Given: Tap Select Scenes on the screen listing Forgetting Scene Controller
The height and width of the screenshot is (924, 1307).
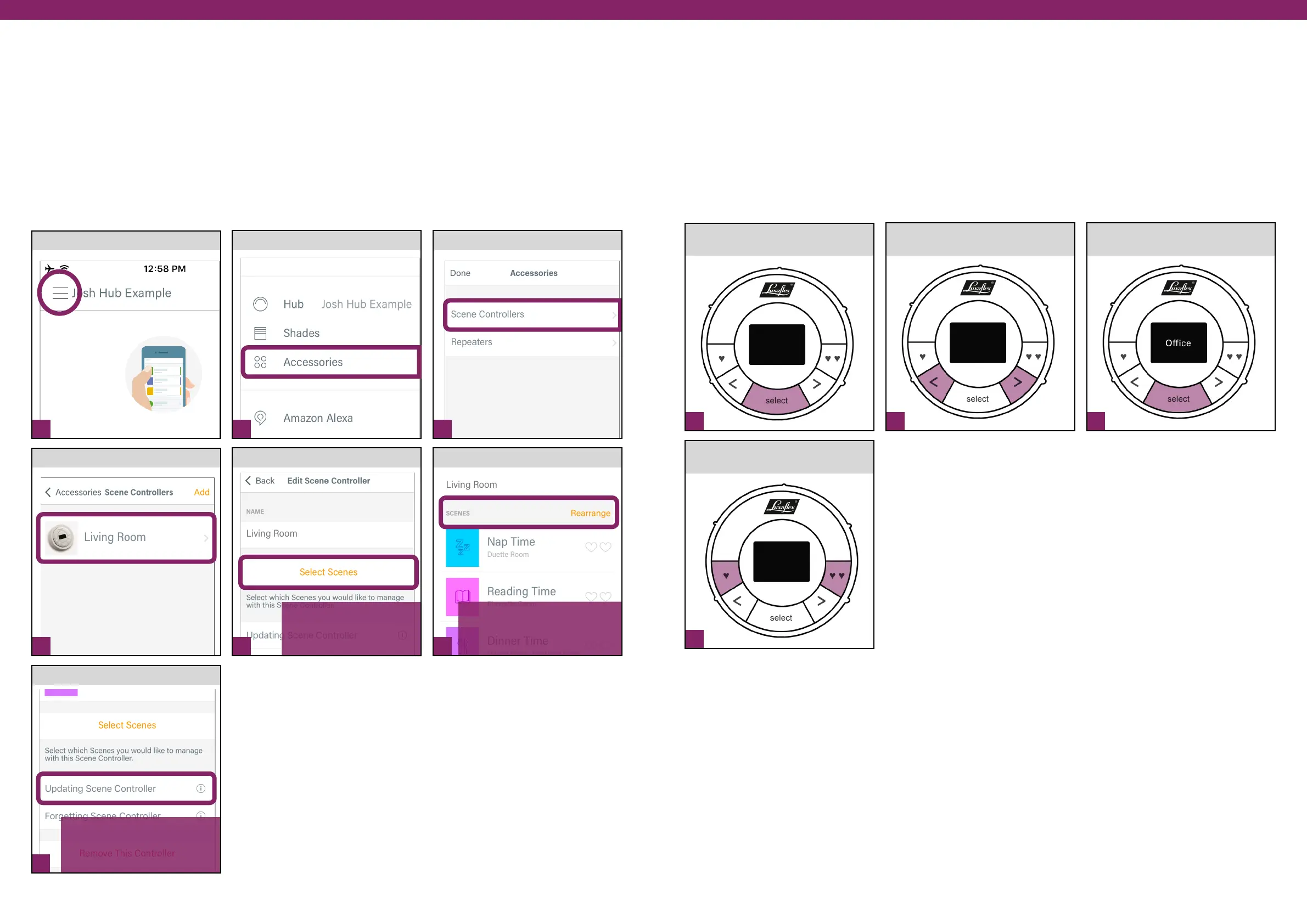Looking at the screenshot, I should coord(127,725).
